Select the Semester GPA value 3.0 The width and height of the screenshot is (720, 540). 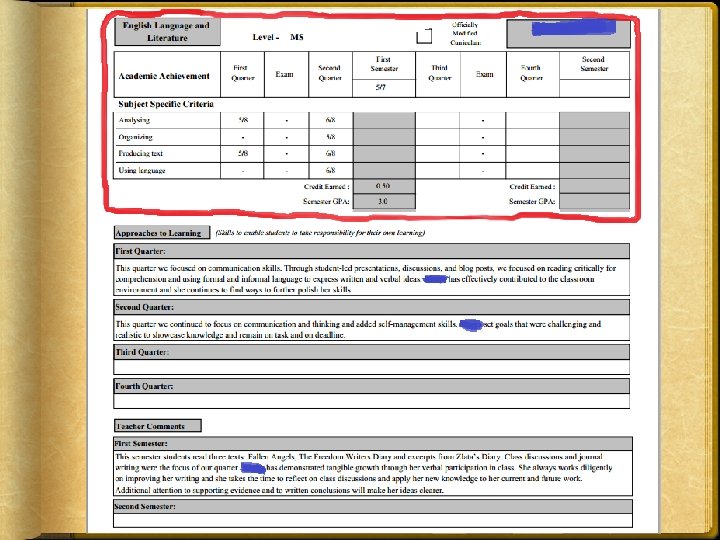(x=384, y=201)
